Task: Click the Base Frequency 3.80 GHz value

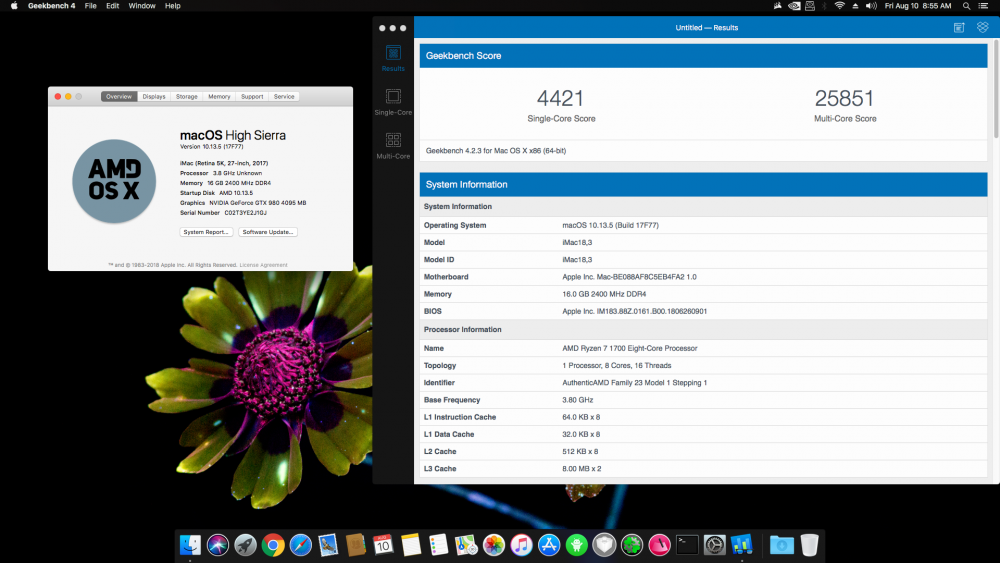Action: pyautogui.click(x=577, y=400)
